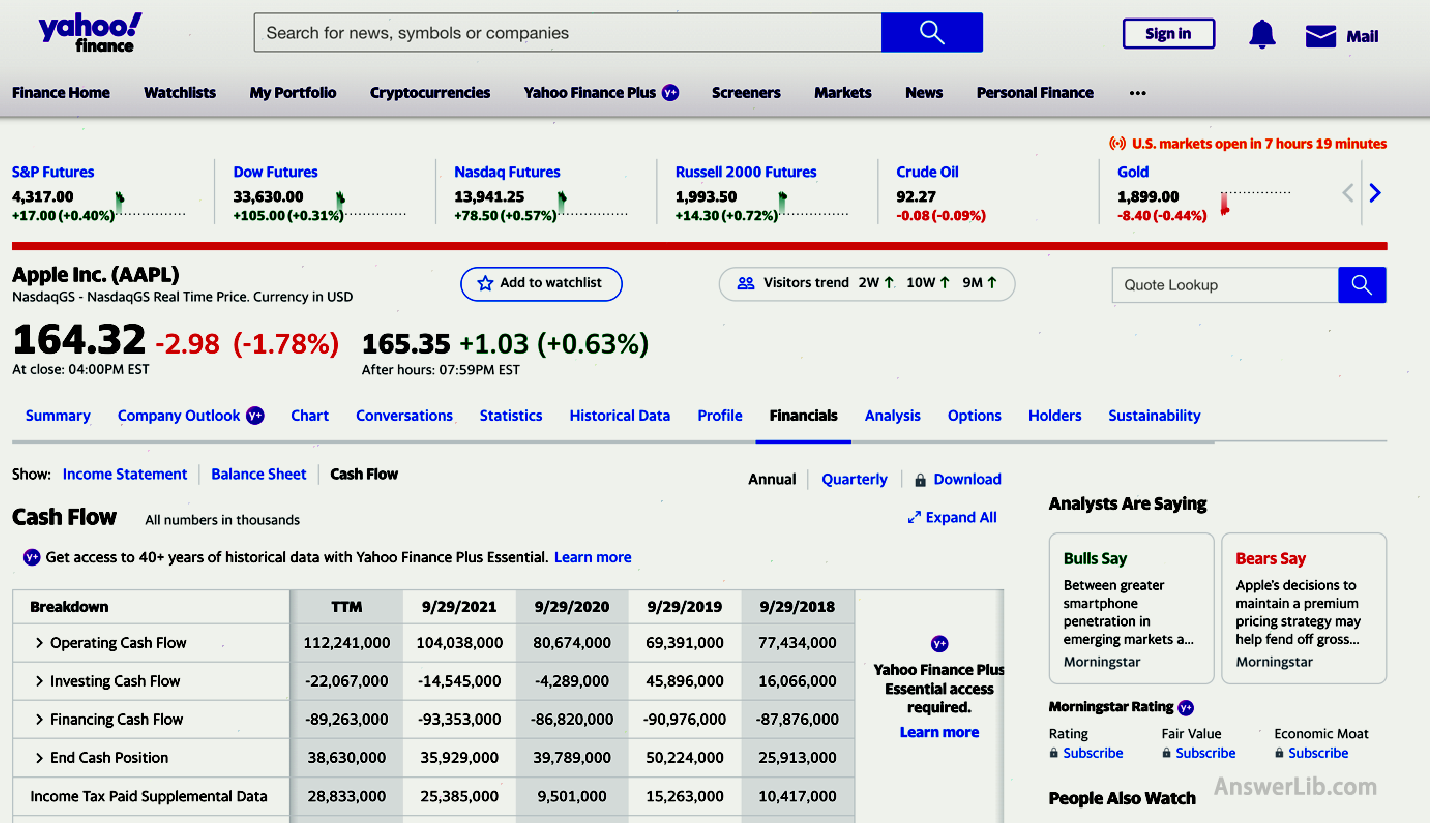Click the Yahoo Finance logo
The width and height of the screenshot is (1430, 823).
click(90, 33)
